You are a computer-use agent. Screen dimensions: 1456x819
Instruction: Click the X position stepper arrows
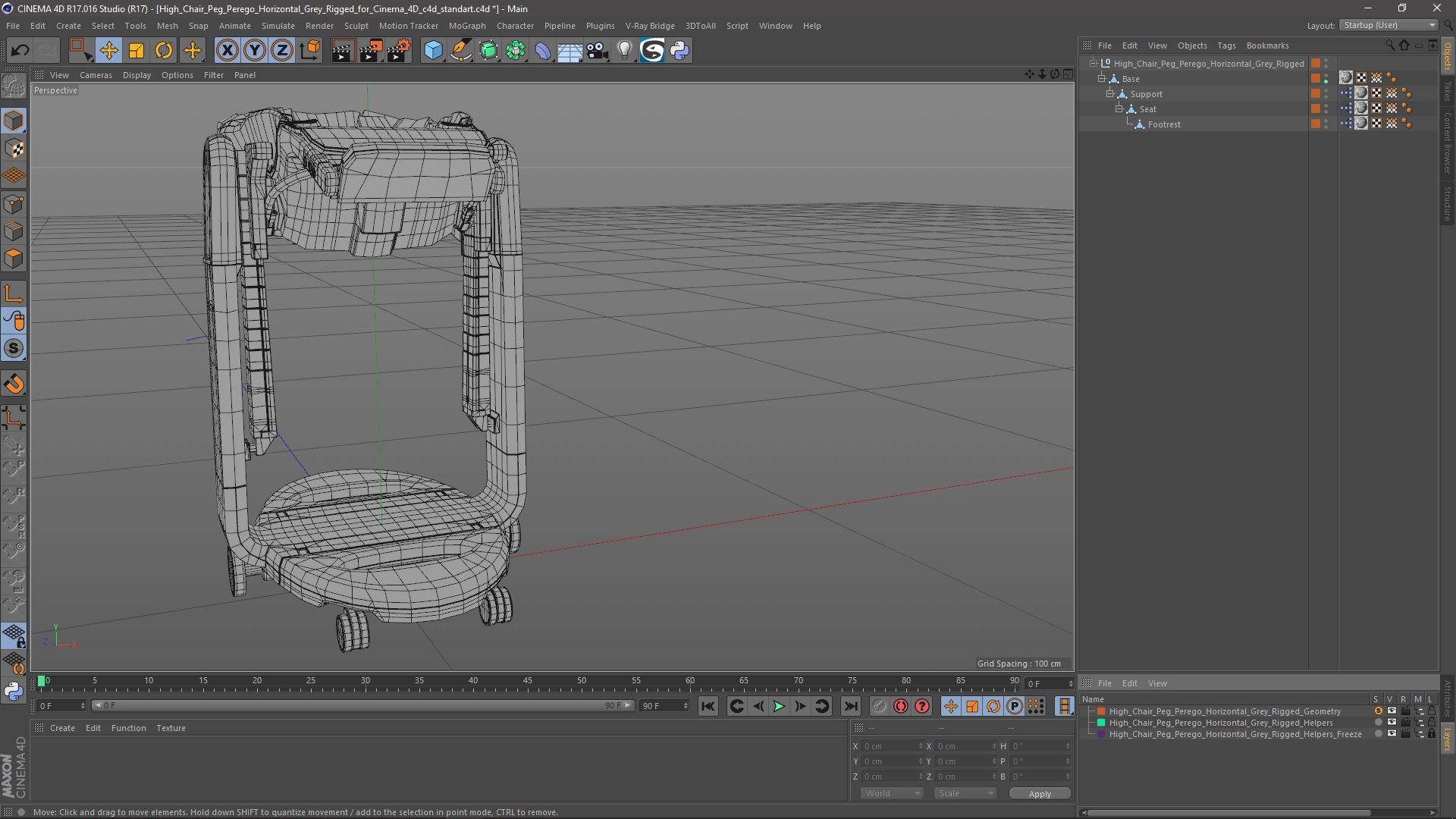tap(921, 746)
